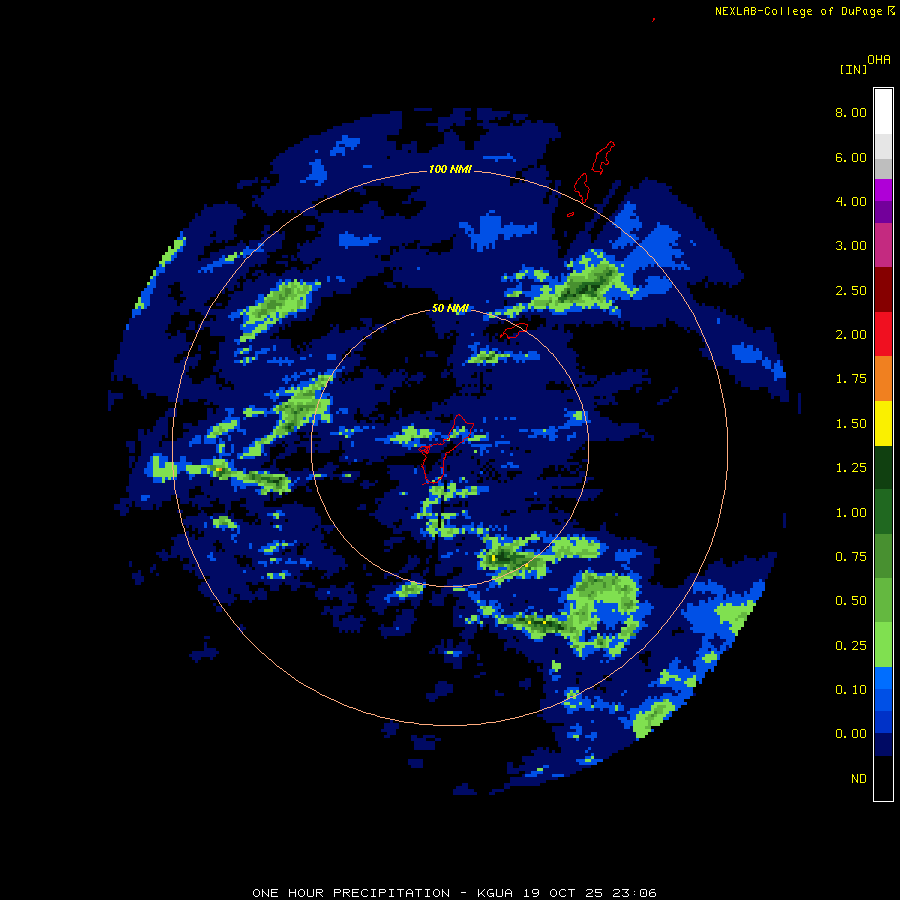Click the 4.00 legend value
The width and height of the screenshot is (900, 900).
pos(851,201)
